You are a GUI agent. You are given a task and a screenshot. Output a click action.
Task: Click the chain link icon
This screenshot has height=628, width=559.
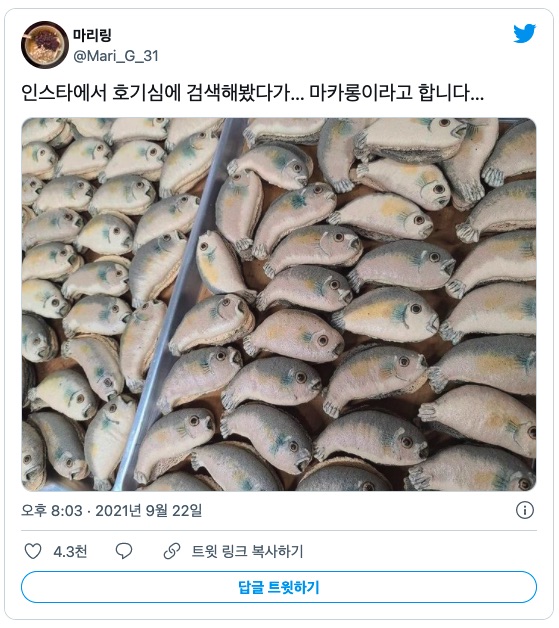pyautogui.click(x=172, y=551)
